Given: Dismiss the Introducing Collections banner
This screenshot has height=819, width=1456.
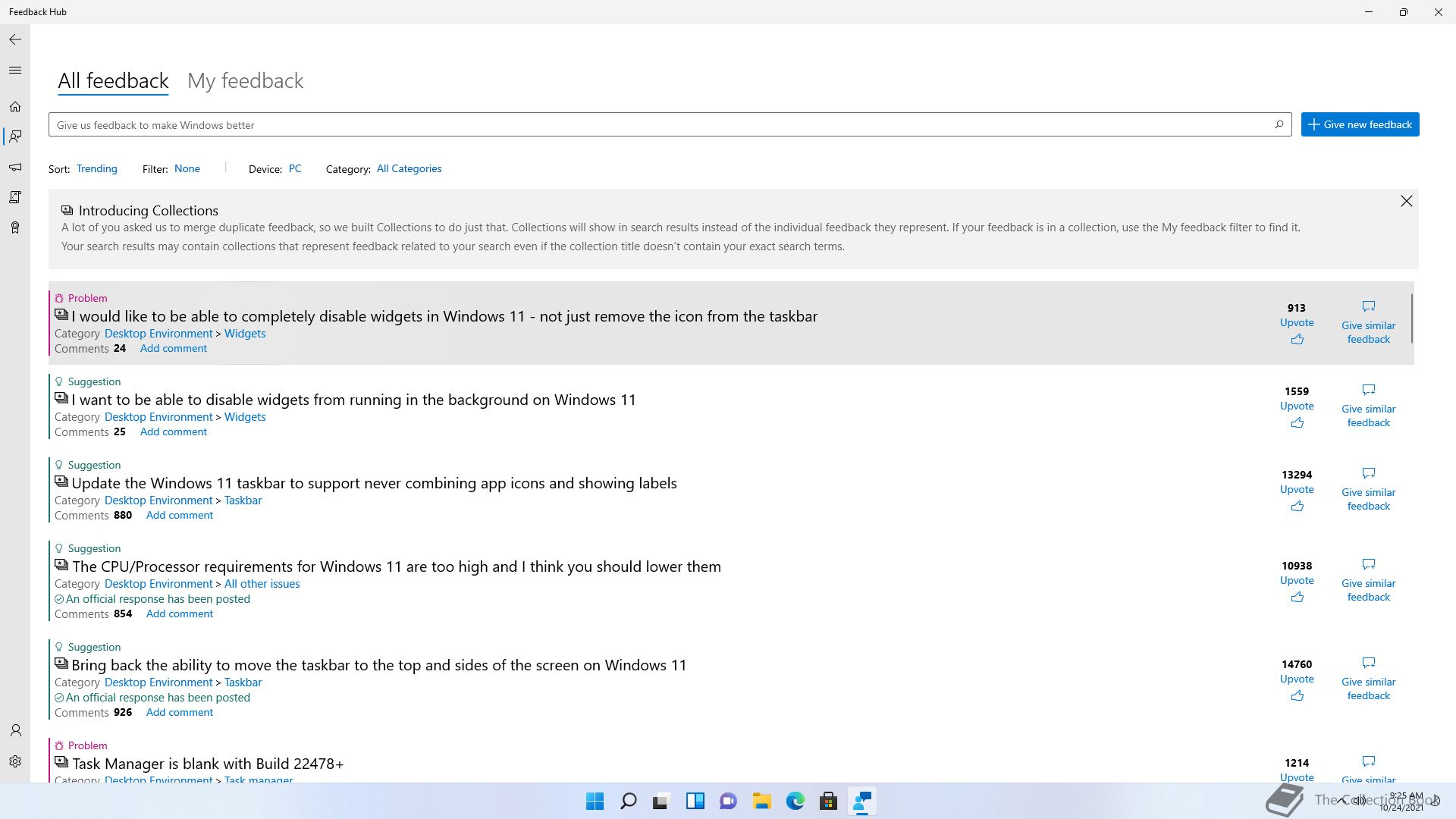Looking at the screenshot, I should (x=1407, y=201).
